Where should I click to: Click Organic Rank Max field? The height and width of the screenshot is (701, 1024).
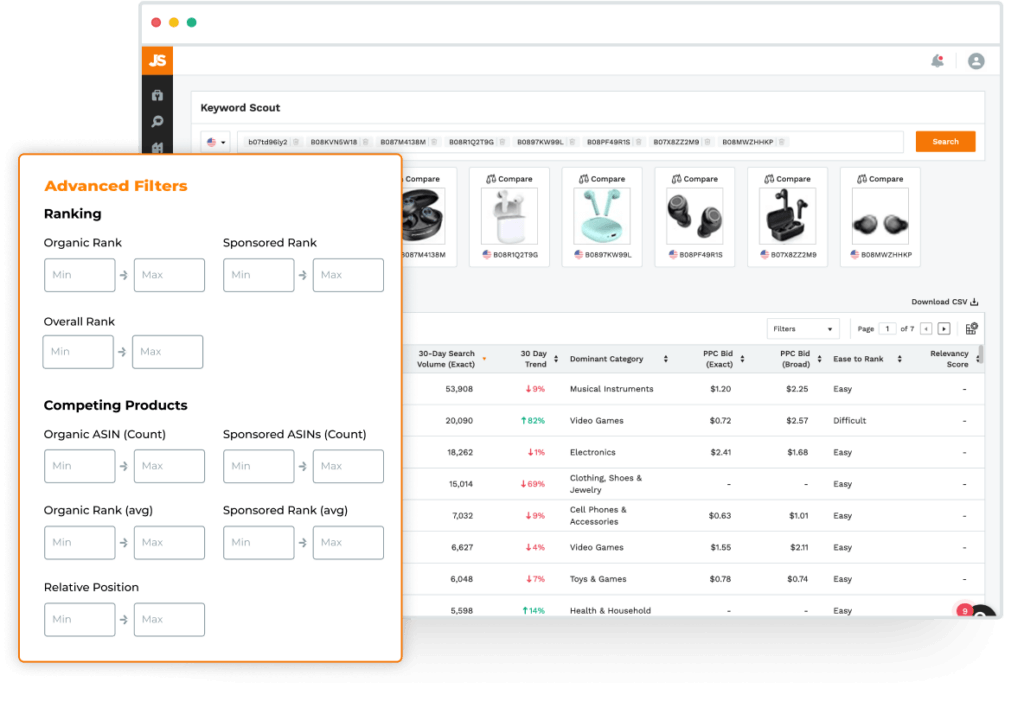[x=169, y=275]
